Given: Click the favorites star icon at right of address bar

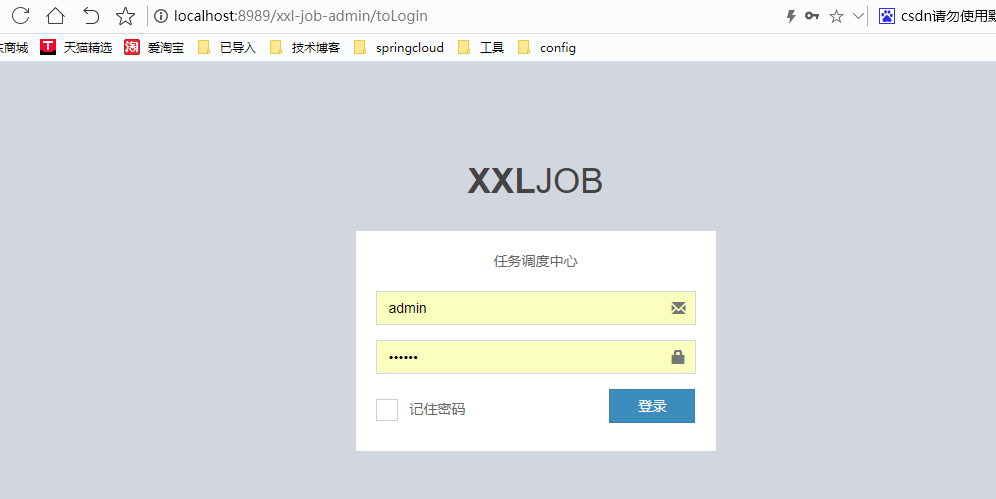Looking at the screenshot, I should 837,17.
